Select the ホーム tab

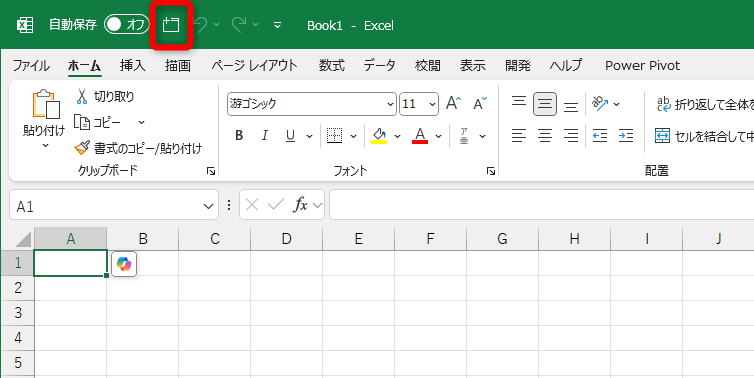coord(84,65)
